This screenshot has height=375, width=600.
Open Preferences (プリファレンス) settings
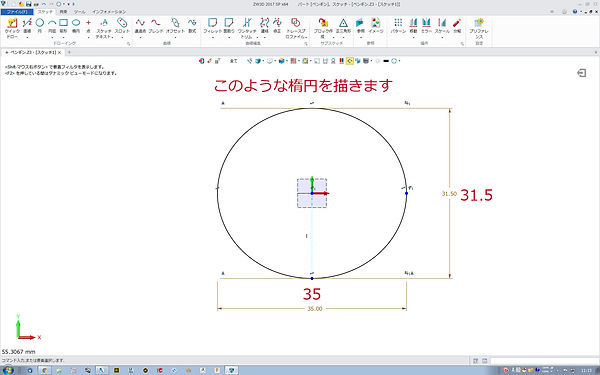click(479, 28)
